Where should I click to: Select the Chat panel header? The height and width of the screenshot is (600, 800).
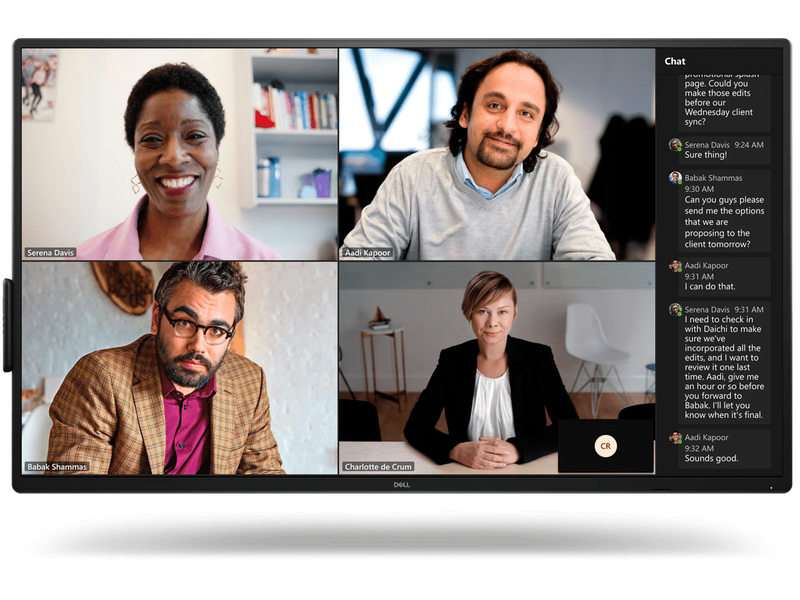(x=676, y=61)
